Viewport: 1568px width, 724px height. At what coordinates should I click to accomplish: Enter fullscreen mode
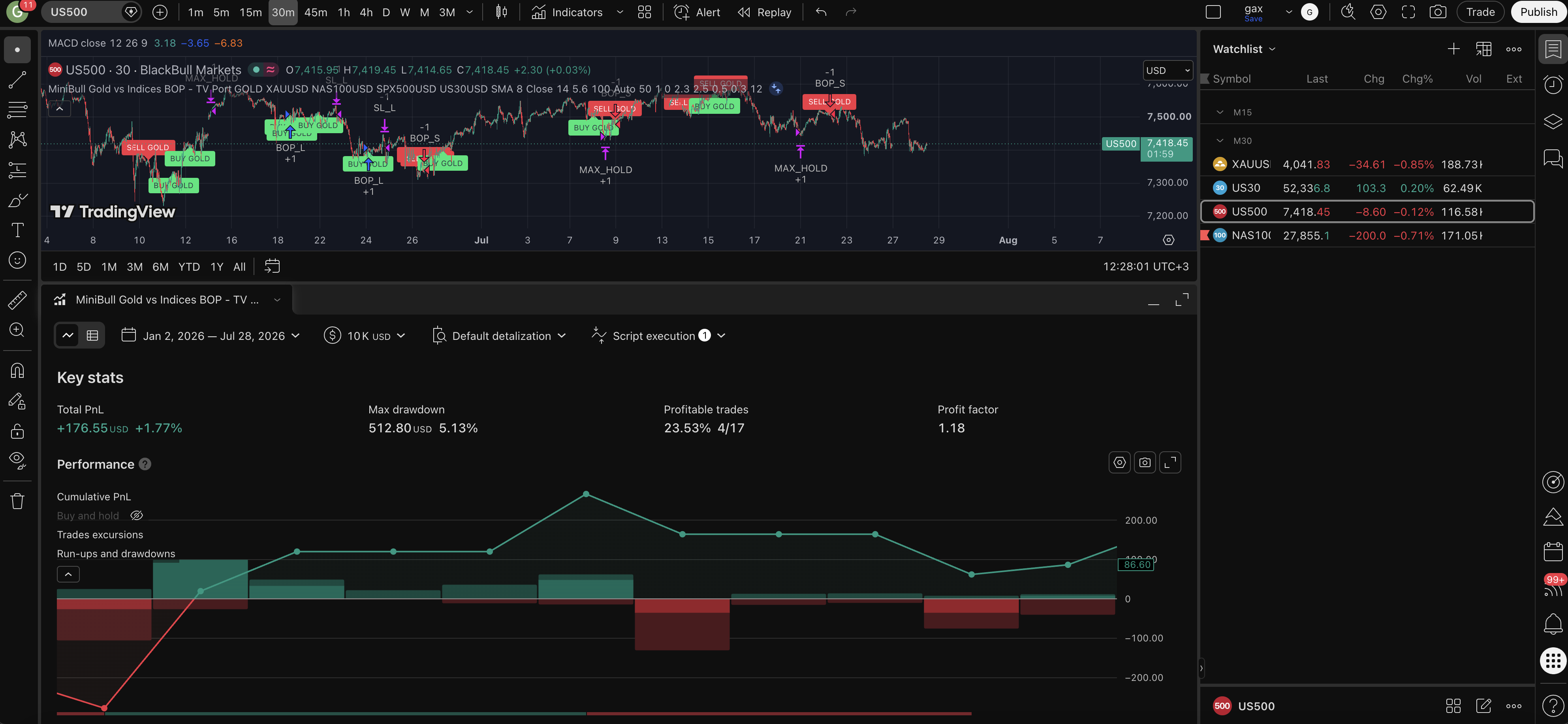pyautogui.click(x=1408, y=12)
